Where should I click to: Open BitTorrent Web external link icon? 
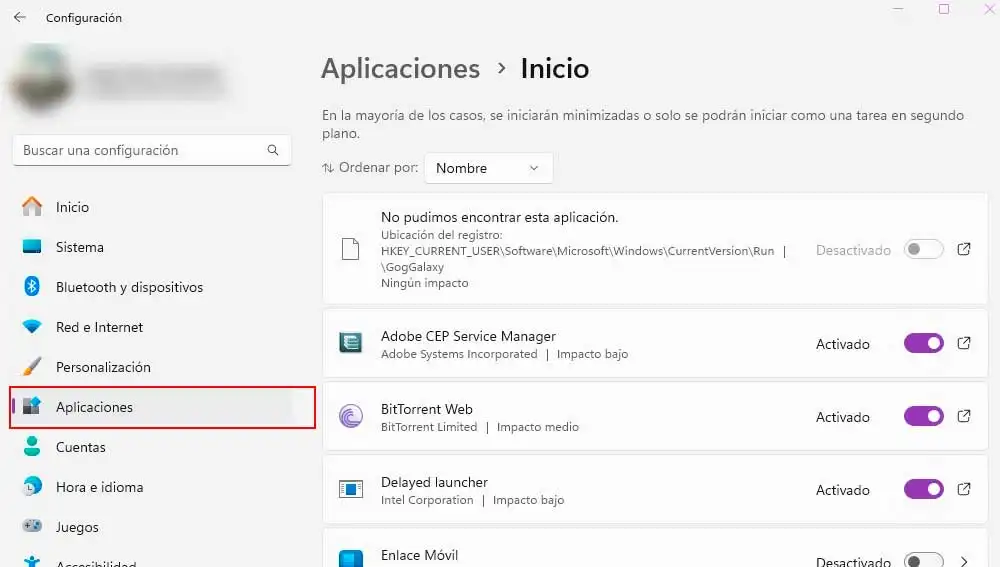click(x=964, y=416)
